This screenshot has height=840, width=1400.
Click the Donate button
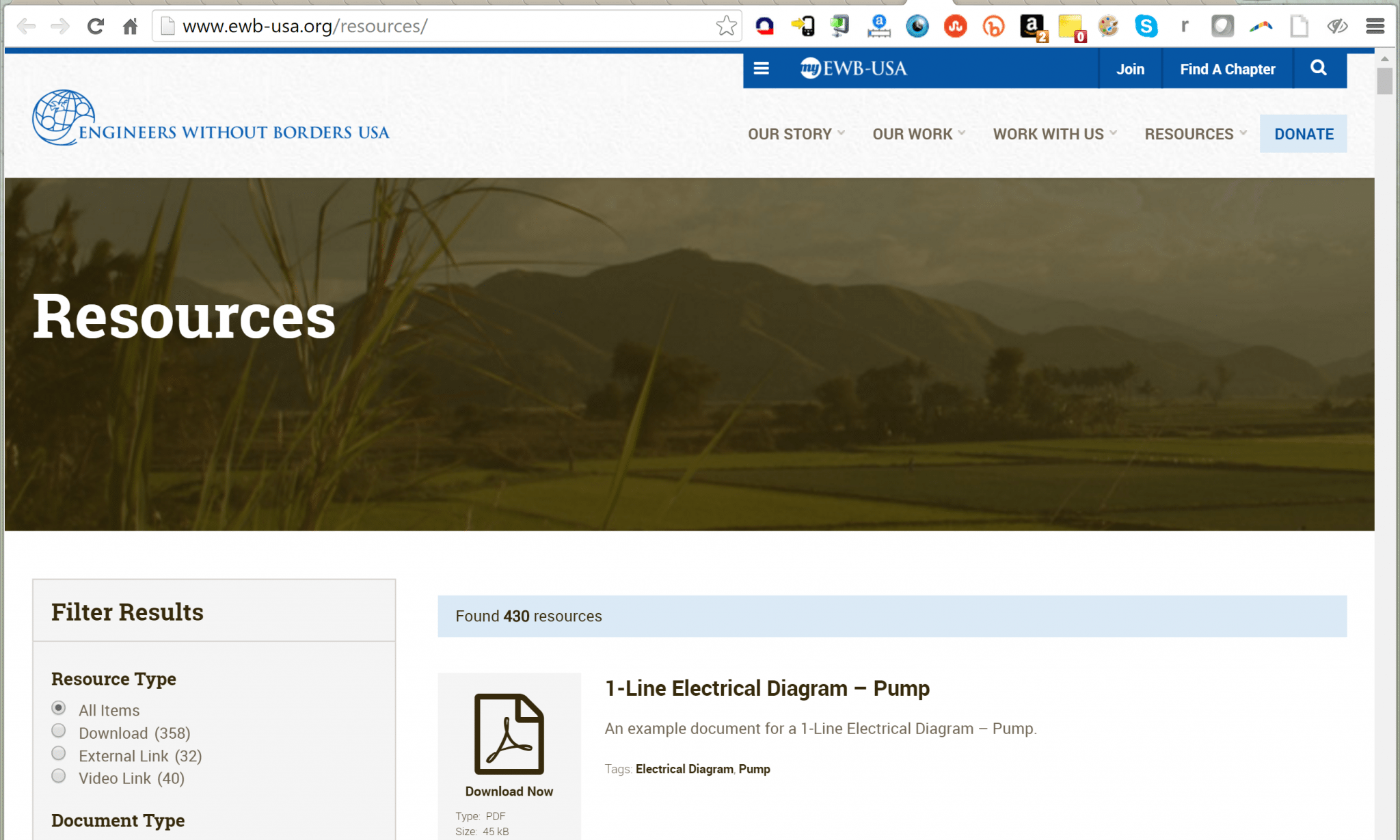click(x=1304, y=134)
